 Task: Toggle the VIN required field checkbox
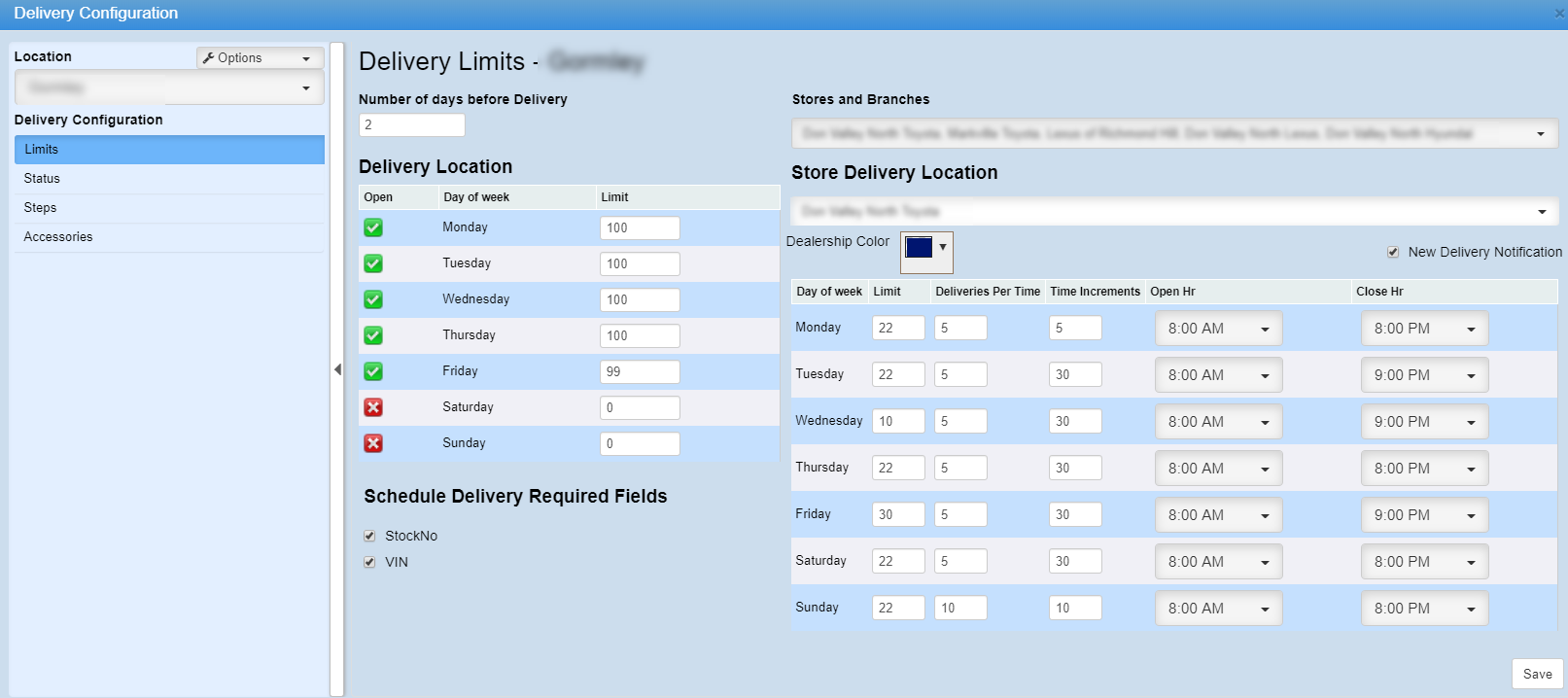(x=369, y=562)
